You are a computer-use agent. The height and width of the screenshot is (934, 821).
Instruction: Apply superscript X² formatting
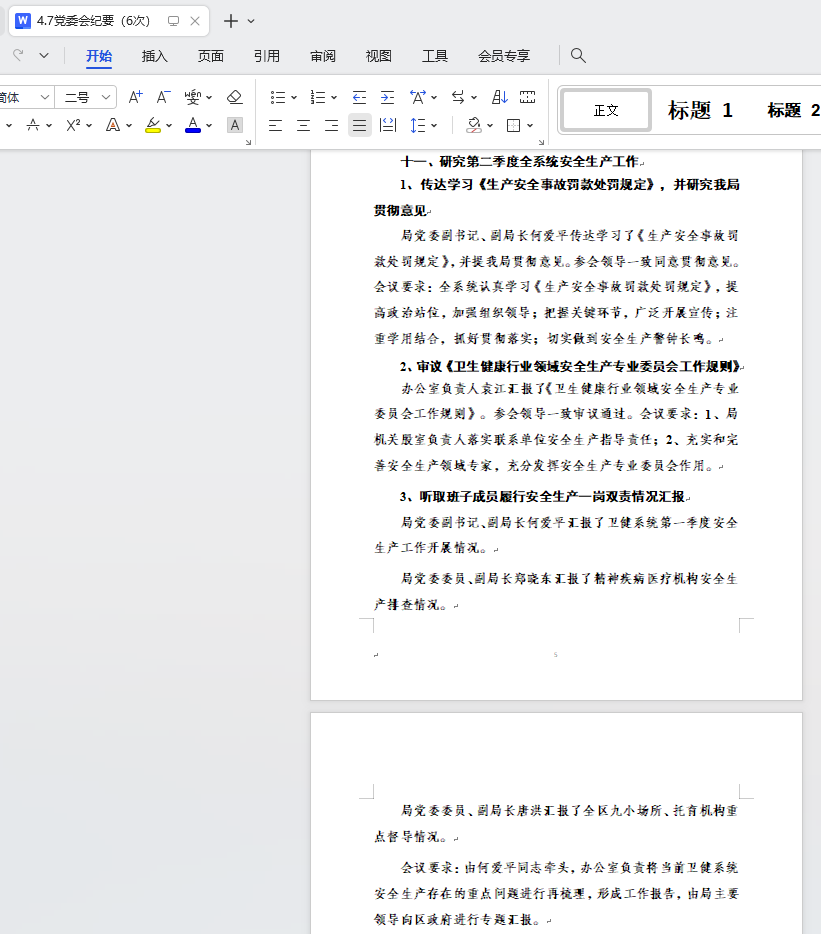[73, 126]
